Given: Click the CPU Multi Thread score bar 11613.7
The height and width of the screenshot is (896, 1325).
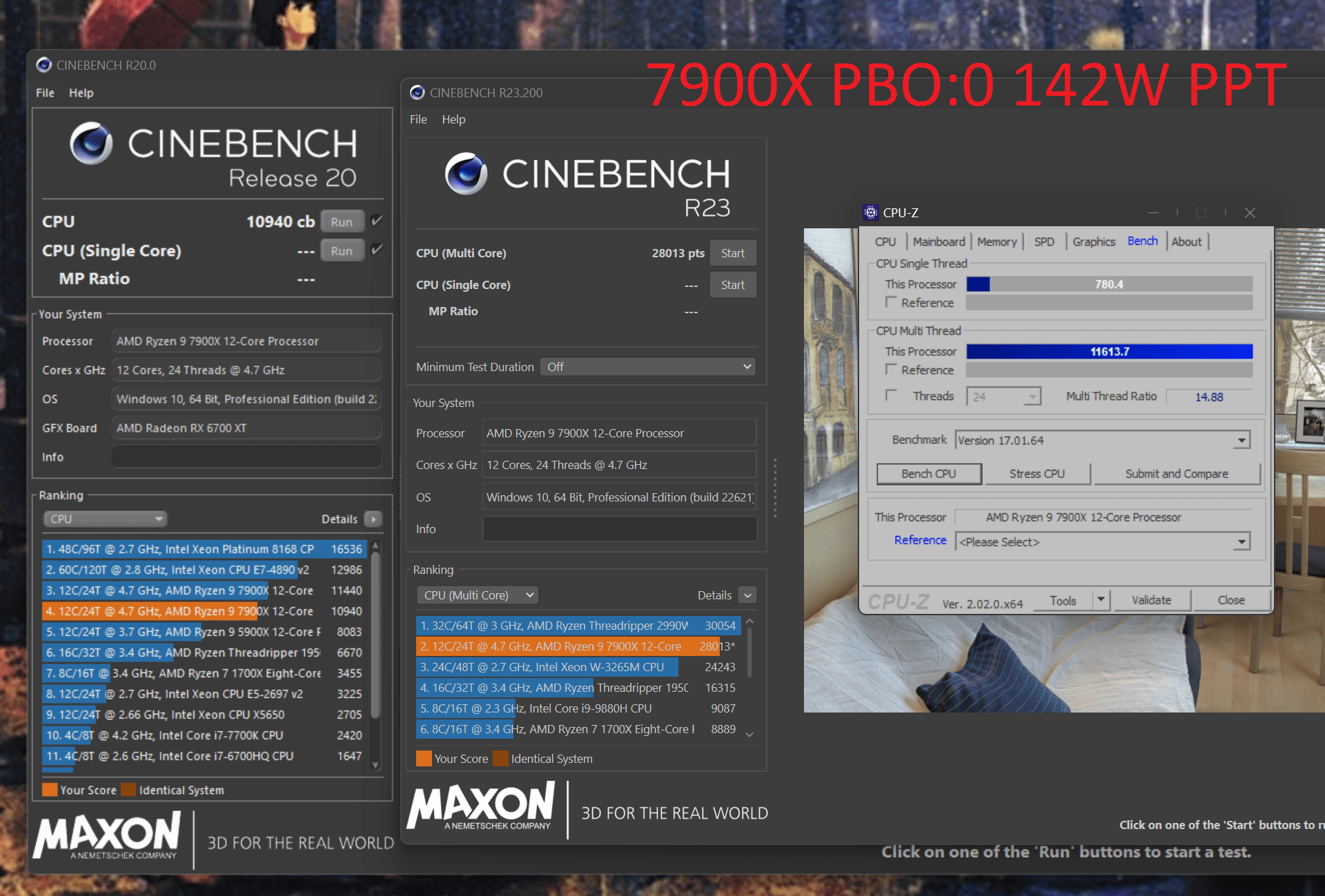Looking at the screenshot, I should tap(1109, 352).
